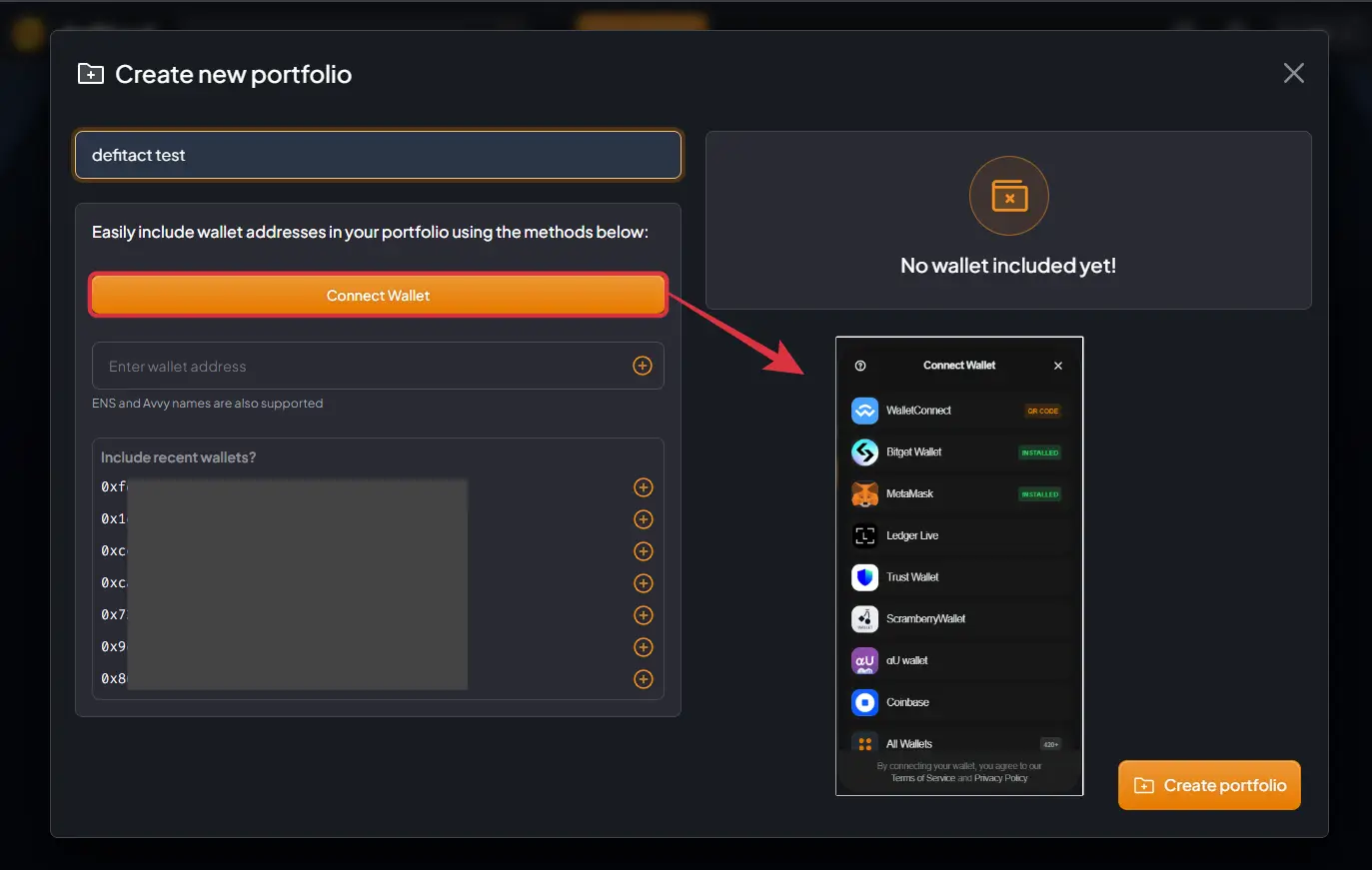Add recent wallet starting 0x9
The image size is (1372, 870).
tap(644, 647)
